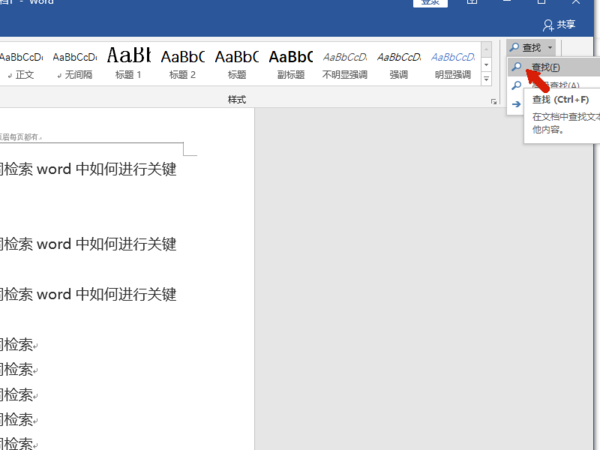Image resolution: width=600 pixels, height=450 pixels.
Task: Select the 副标题 subtitle style
Action: click(291, 65)
